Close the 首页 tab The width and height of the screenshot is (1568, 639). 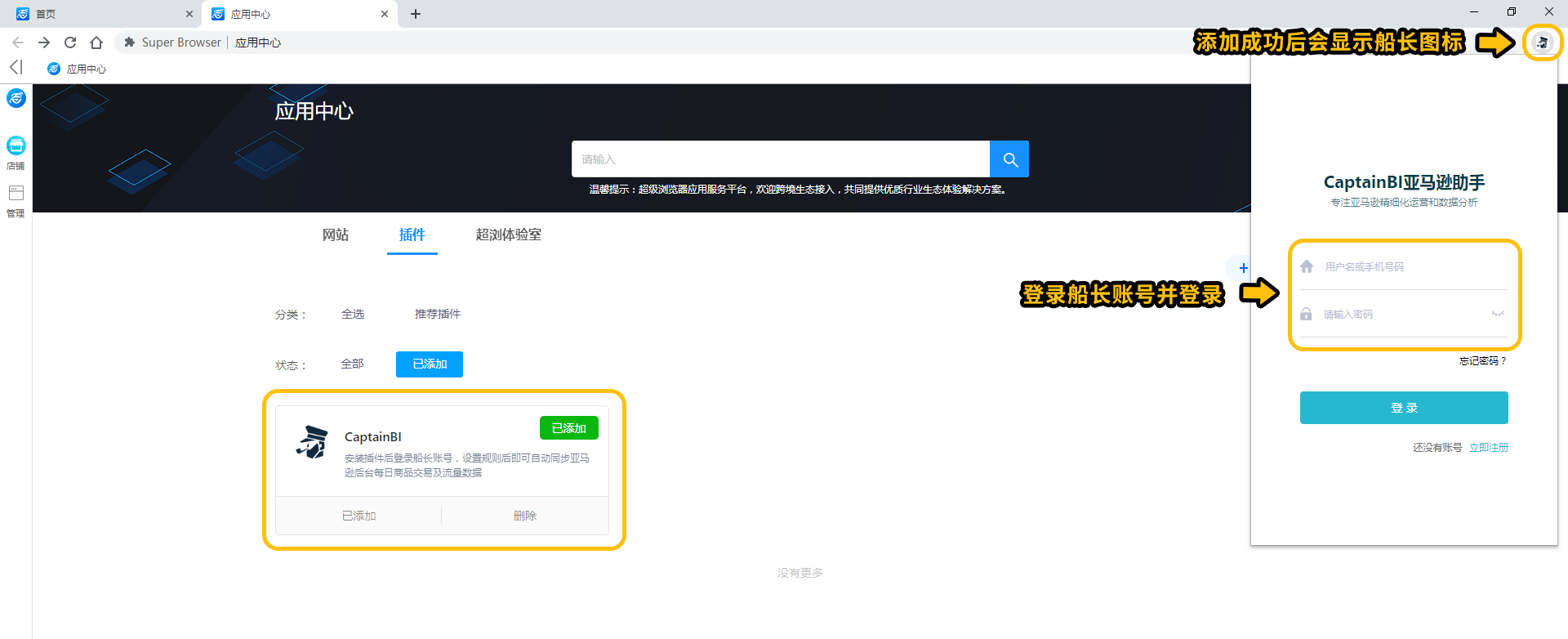click(189, 14)
